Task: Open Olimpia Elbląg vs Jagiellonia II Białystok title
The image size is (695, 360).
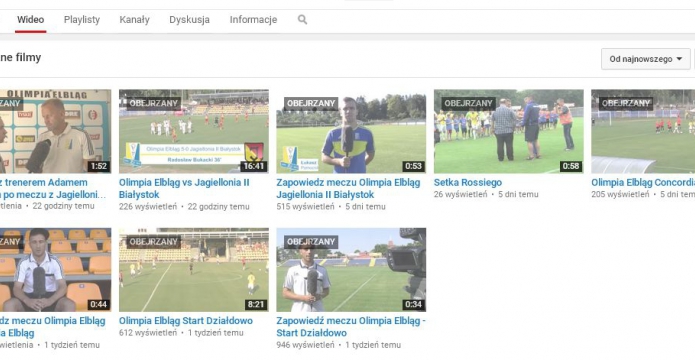Action: pyautogui.click(x=184, y=188)
